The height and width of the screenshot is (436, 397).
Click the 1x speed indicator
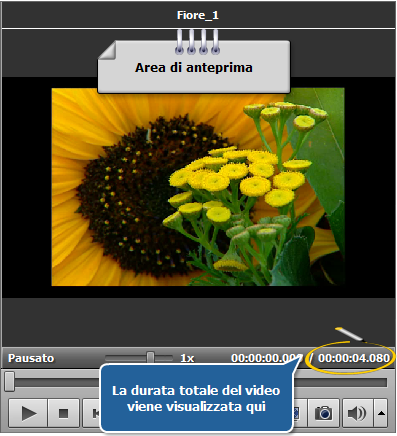pos(187,358)
